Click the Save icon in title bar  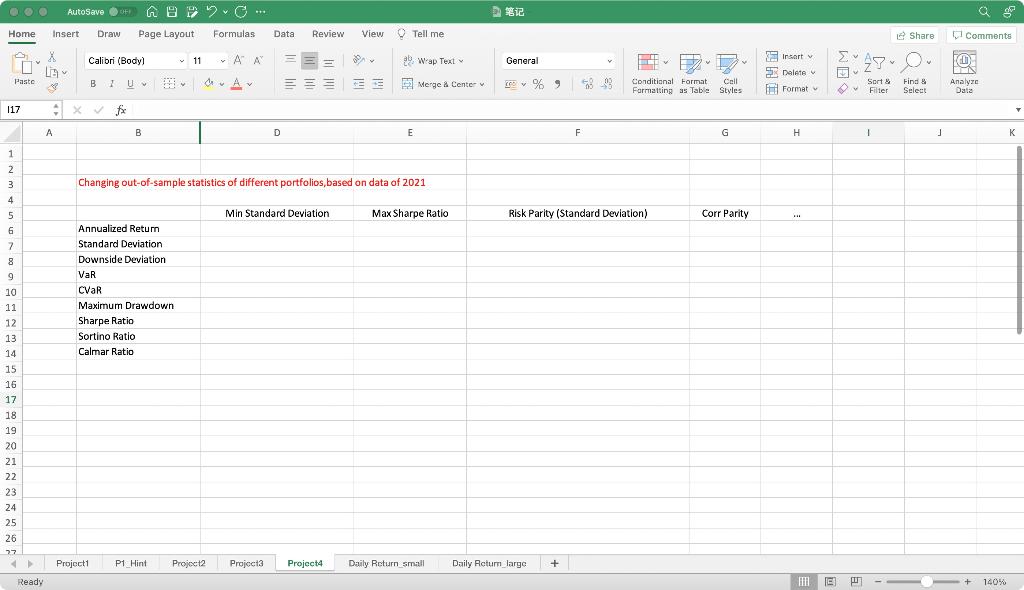click(x=172, y=12)
